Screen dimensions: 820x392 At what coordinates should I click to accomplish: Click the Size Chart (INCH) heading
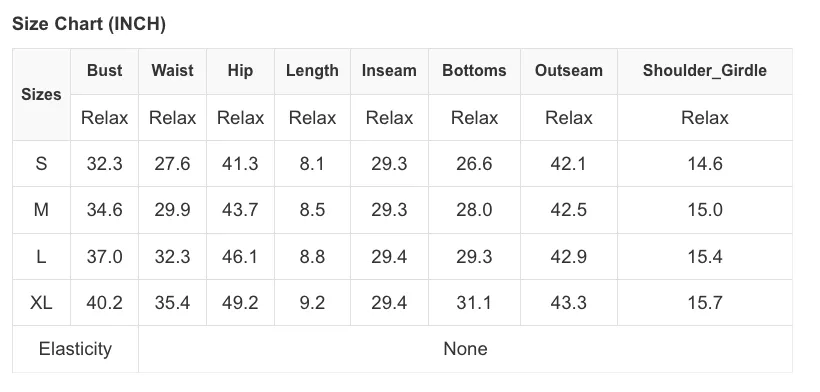tap(89, 24)
